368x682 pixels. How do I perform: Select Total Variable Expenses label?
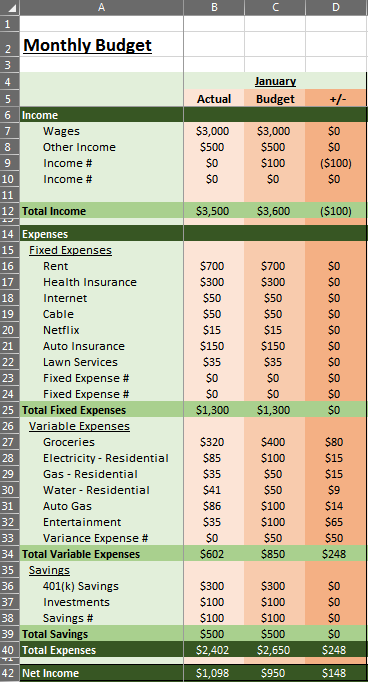click(x=81, y=554)
